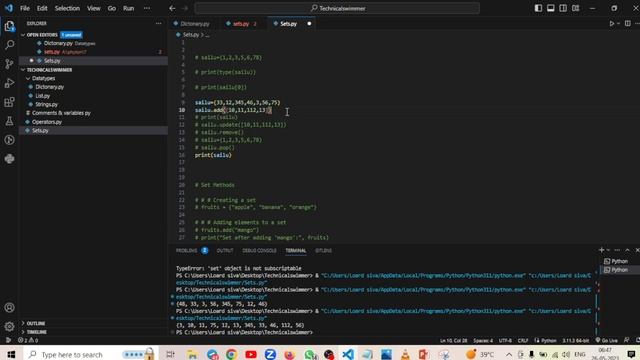The image size is (640, 360).
Task: Switch to the Output panel tab
Action: [x=225, y=251]
